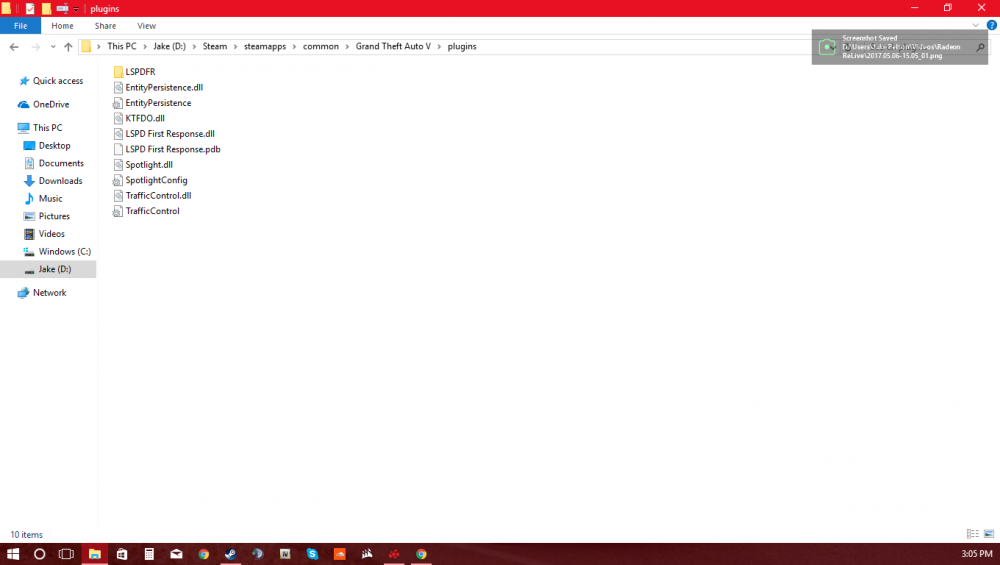Go up one folder level
The height and width of the screenshot is (565, 1000).
pyautogui.click(x=68, y=47)
